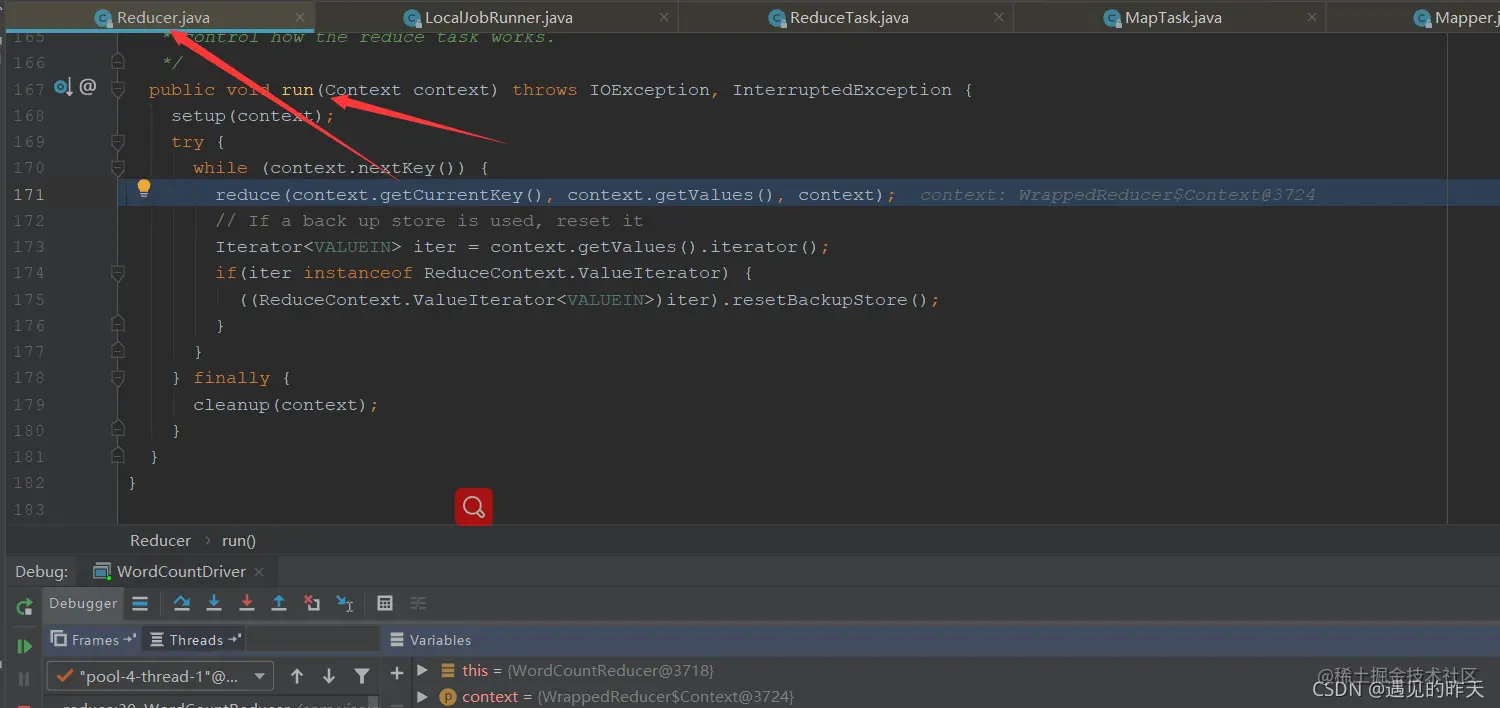Expand the 'context' variable node

[x=422, y=696]
